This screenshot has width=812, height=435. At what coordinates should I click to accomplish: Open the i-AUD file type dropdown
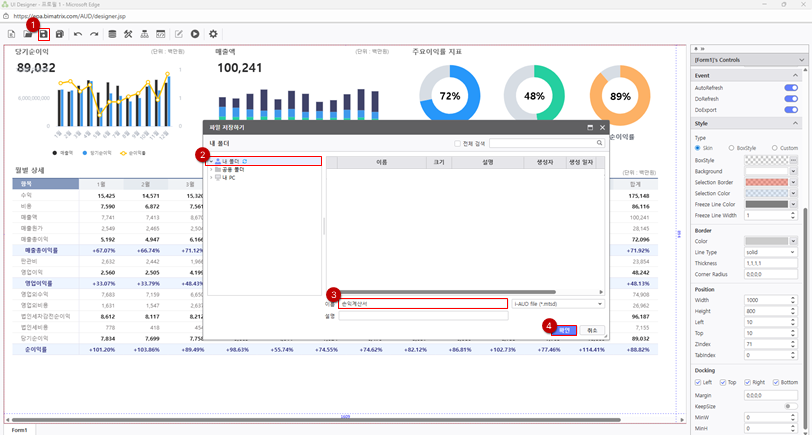[558, 304]
